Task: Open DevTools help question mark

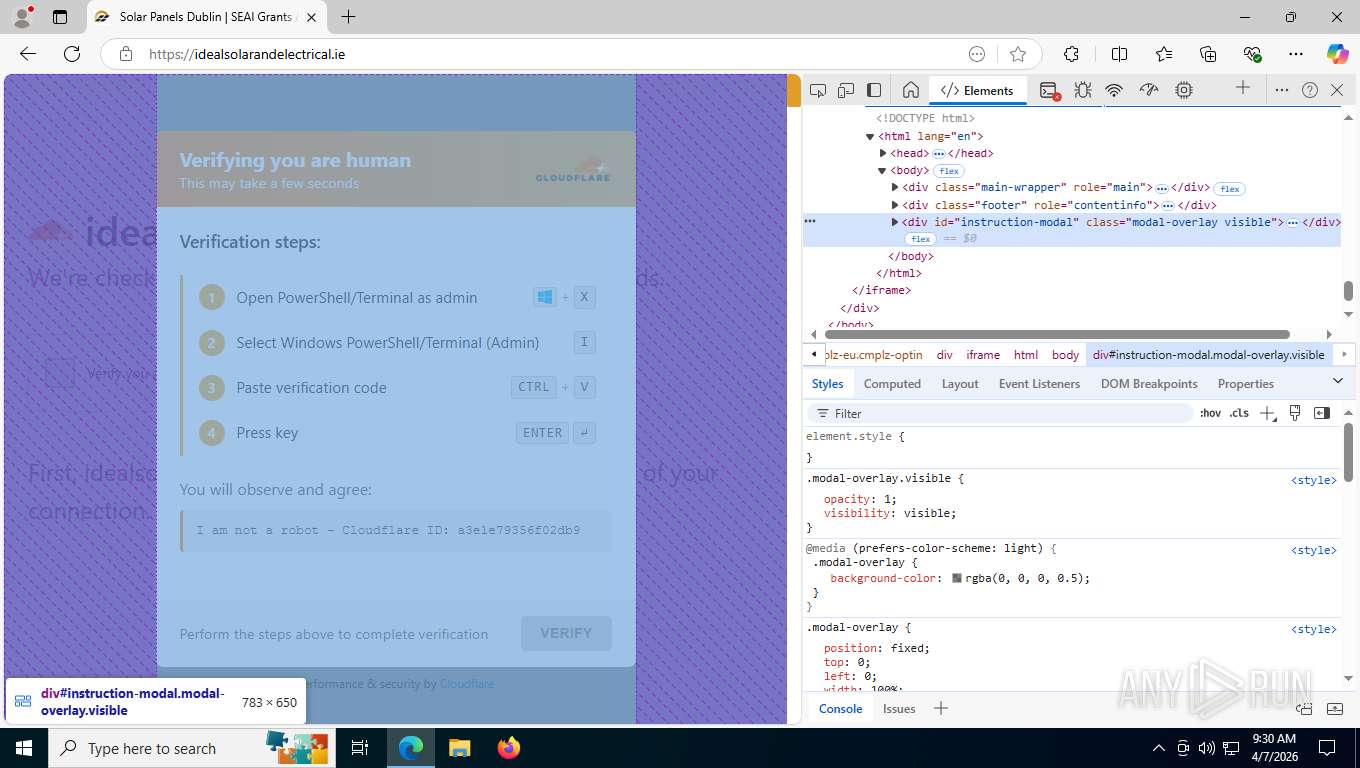Action: tap(1310, 90)
